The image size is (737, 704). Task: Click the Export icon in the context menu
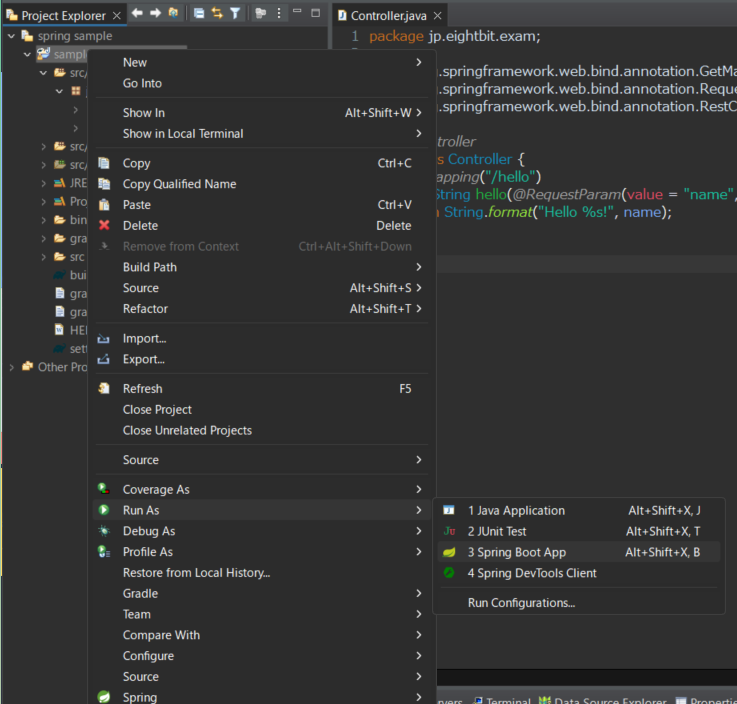(103, 359)
